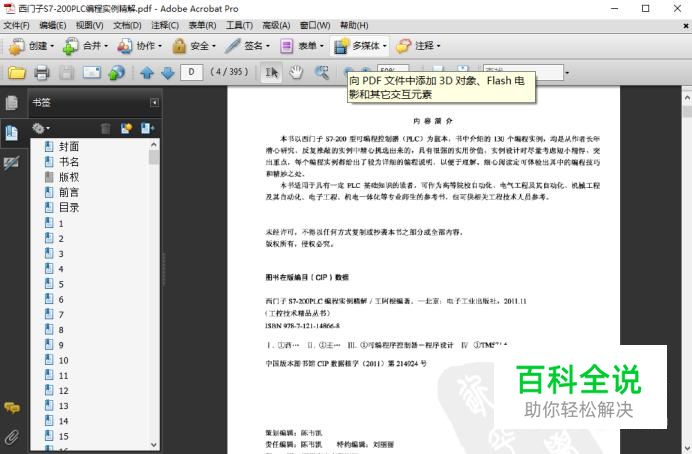Select the 版权 bookmark
692x454 pixels.
pyautogui.click(x=69, y=177)
